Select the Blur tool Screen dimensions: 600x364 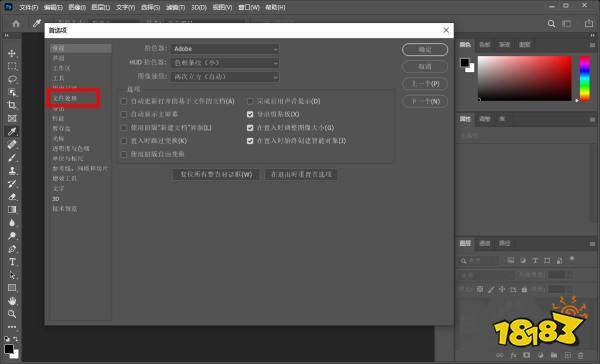[12, 223]
